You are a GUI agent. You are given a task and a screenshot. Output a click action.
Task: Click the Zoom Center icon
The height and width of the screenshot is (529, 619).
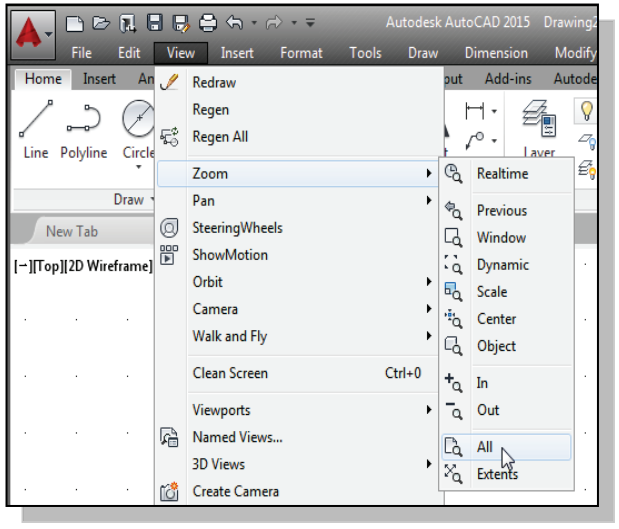coord(453,319)
